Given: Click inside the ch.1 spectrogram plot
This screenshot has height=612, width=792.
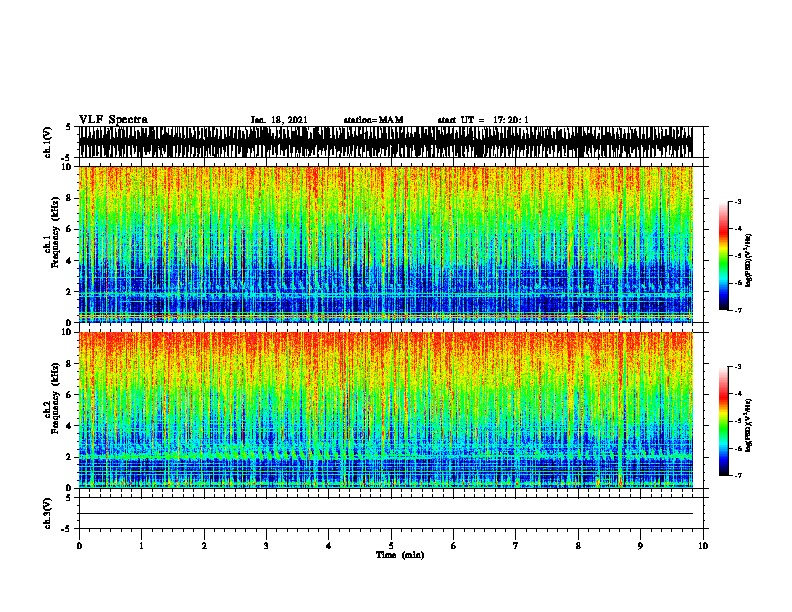Looking at the screenshot, I should tap(385, 244).
